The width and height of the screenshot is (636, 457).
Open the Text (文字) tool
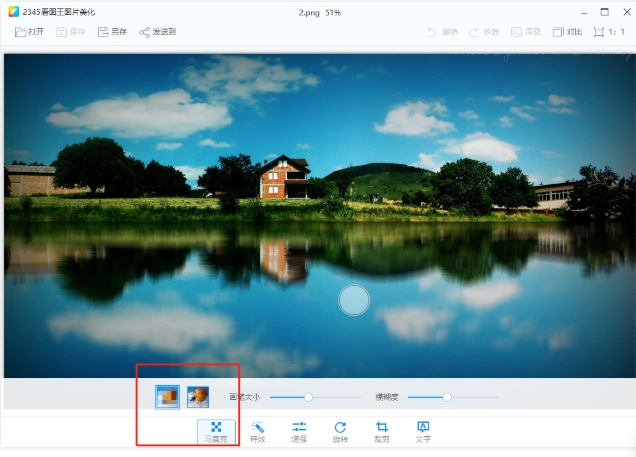pos(422,431)
